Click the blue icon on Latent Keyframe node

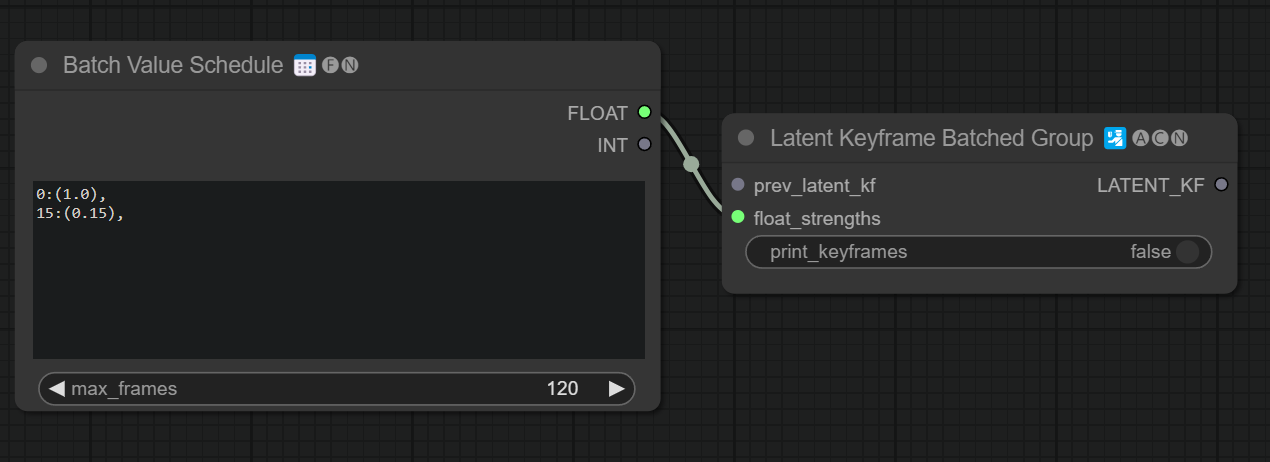point(1114,138)
